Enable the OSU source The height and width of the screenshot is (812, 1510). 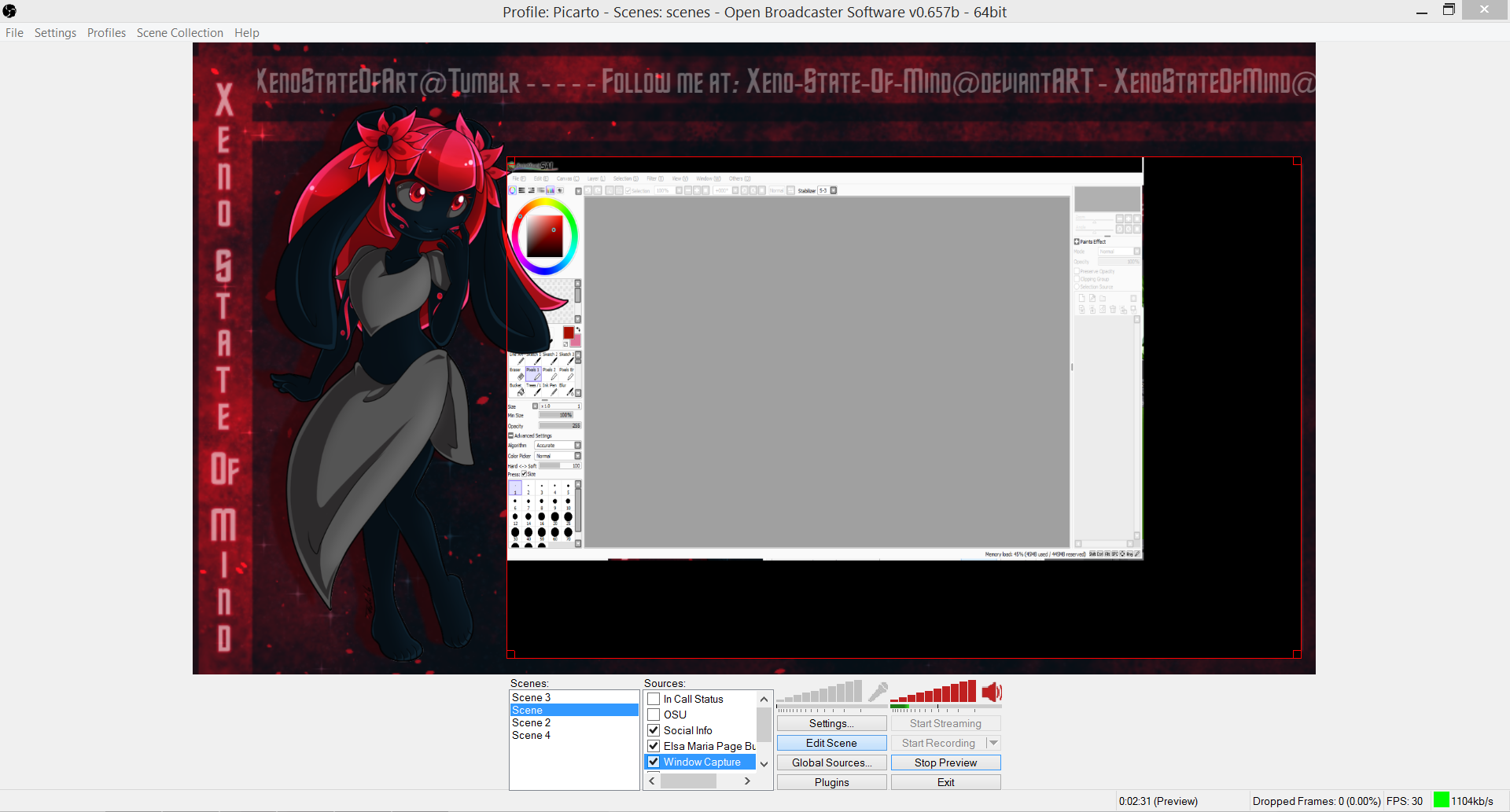click(x=654, y=715)
